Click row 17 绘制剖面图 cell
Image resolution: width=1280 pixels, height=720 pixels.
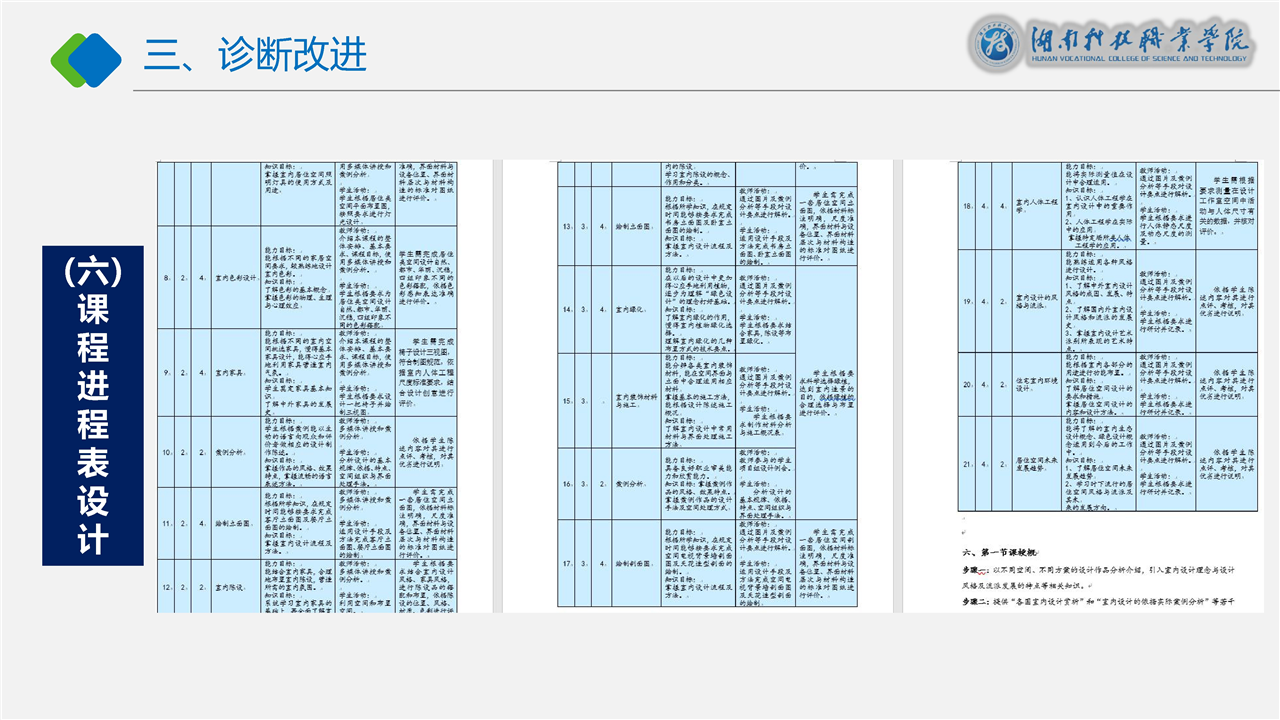click(x=632, y=563)
